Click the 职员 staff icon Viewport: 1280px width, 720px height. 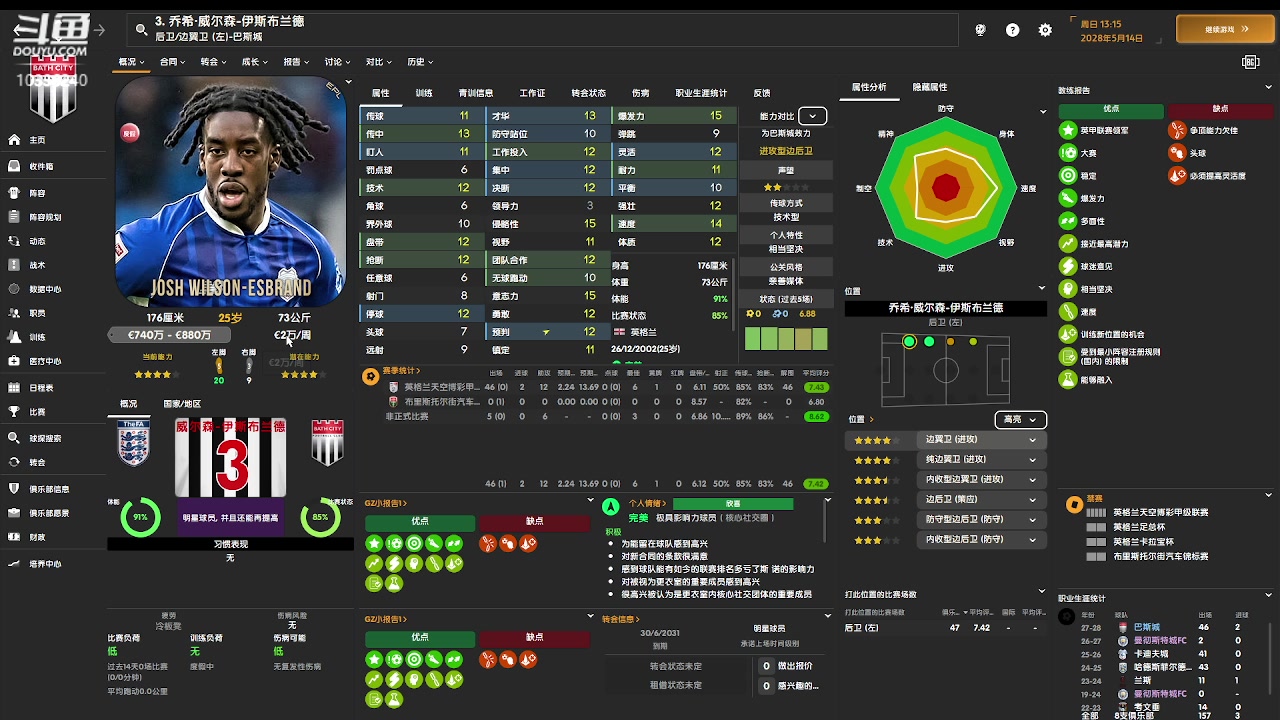(x=14, y=313)
